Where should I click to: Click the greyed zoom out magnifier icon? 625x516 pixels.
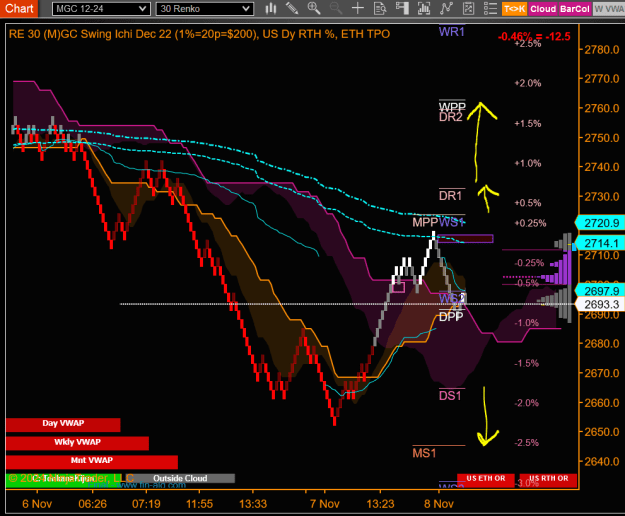click(x=336, y=8)
